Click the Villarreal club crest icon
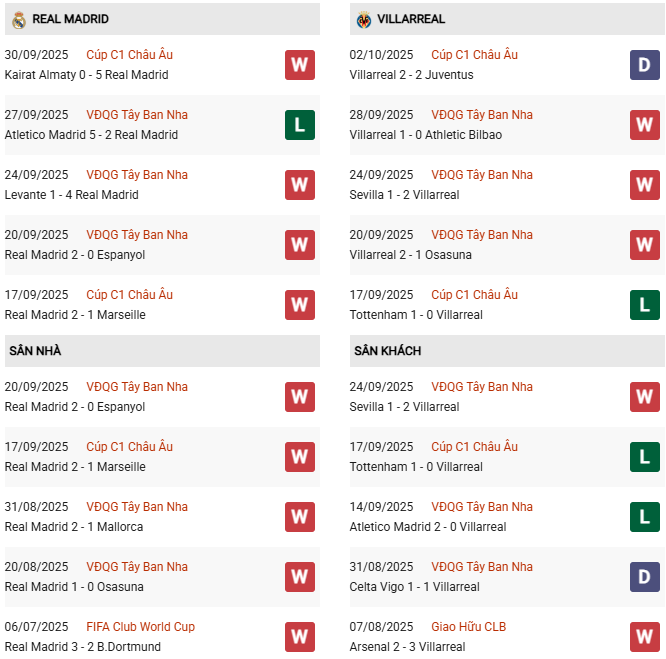The image size is (666, 659). click(364, 19)
